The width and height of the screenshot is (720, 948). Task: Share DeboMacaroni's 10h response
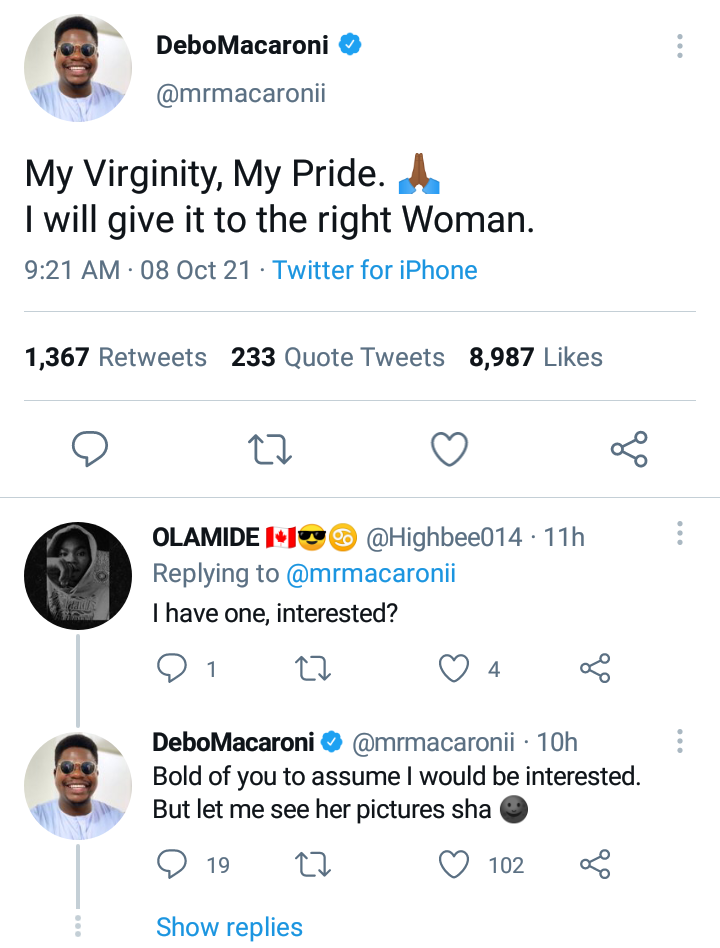(595, 864)
